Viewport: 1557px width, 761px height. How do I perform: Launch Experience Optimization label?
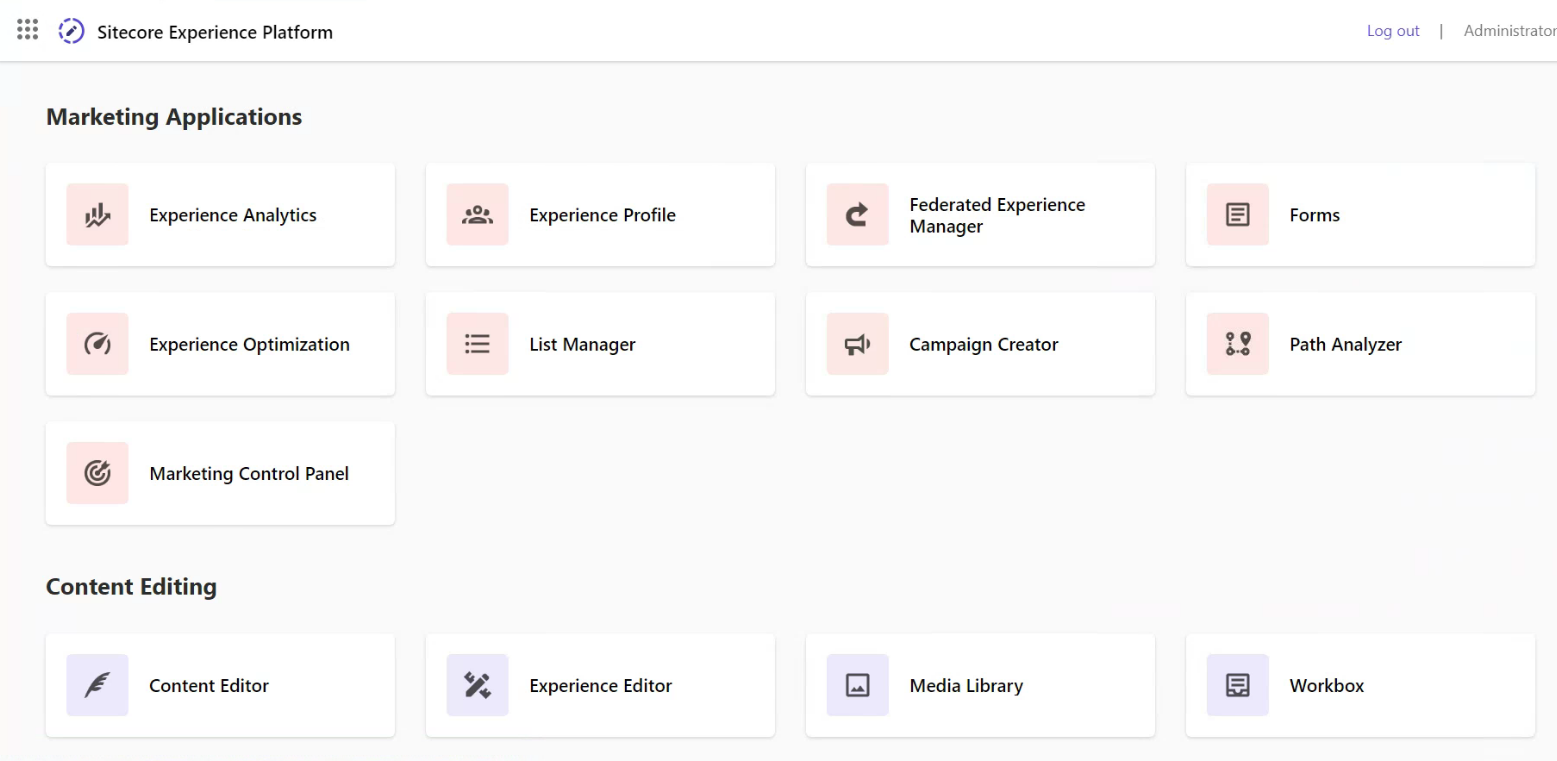(249, 344)
